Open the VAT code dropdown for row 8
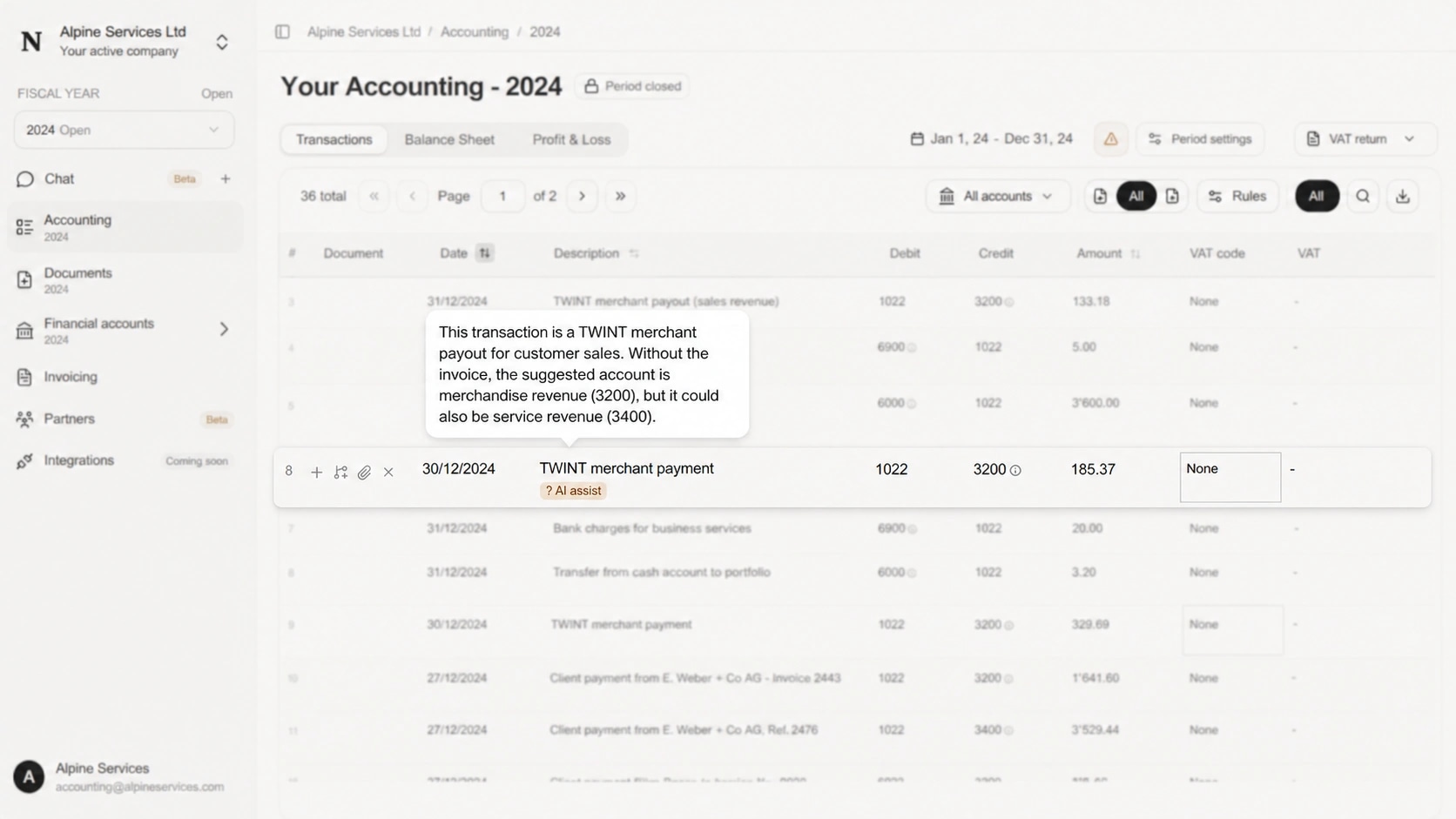Screen dimensions: 1456x819 point(1230,477)
